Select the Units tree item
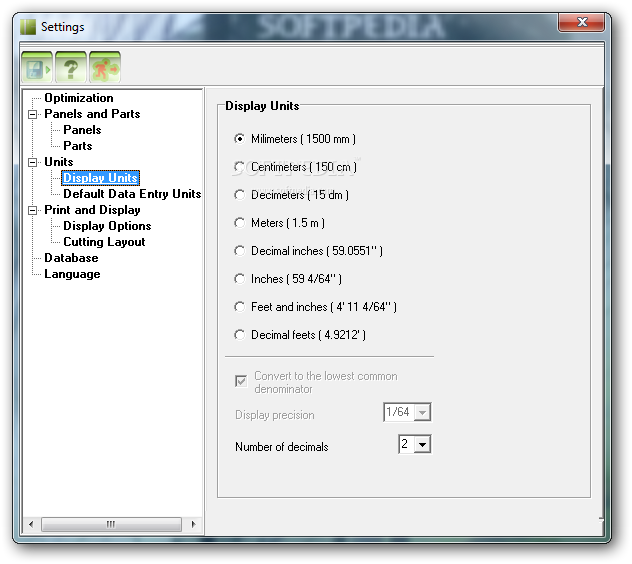 pyautogui.click(x=59, y=162)
